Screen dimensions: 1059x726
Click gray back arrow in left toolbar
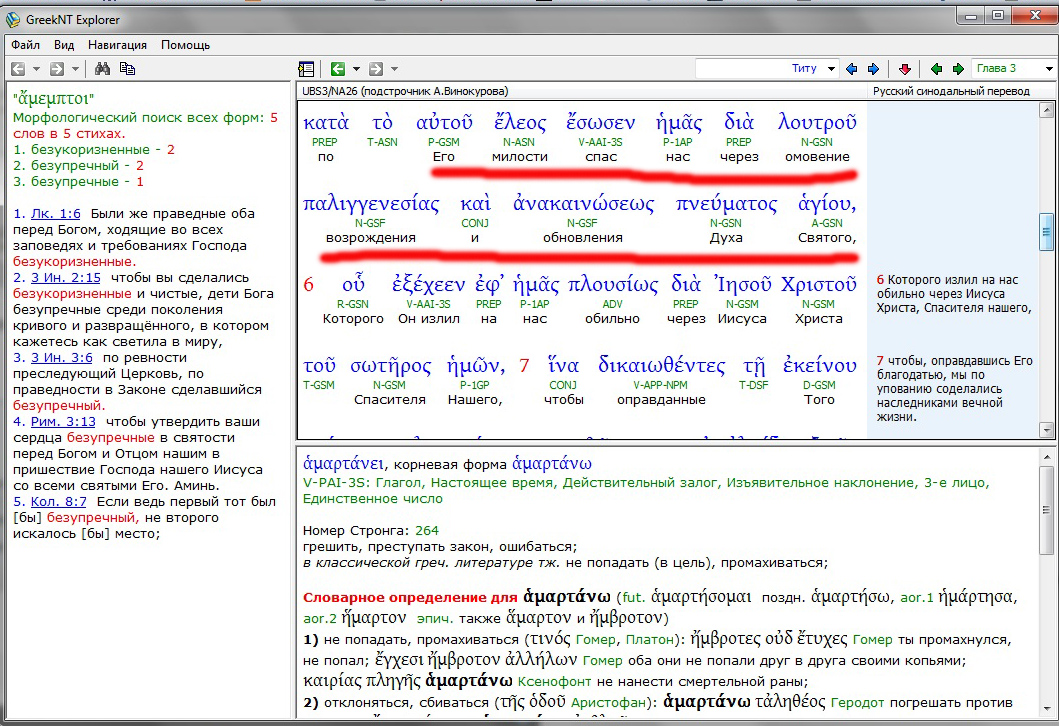click(x=18, y=69)
